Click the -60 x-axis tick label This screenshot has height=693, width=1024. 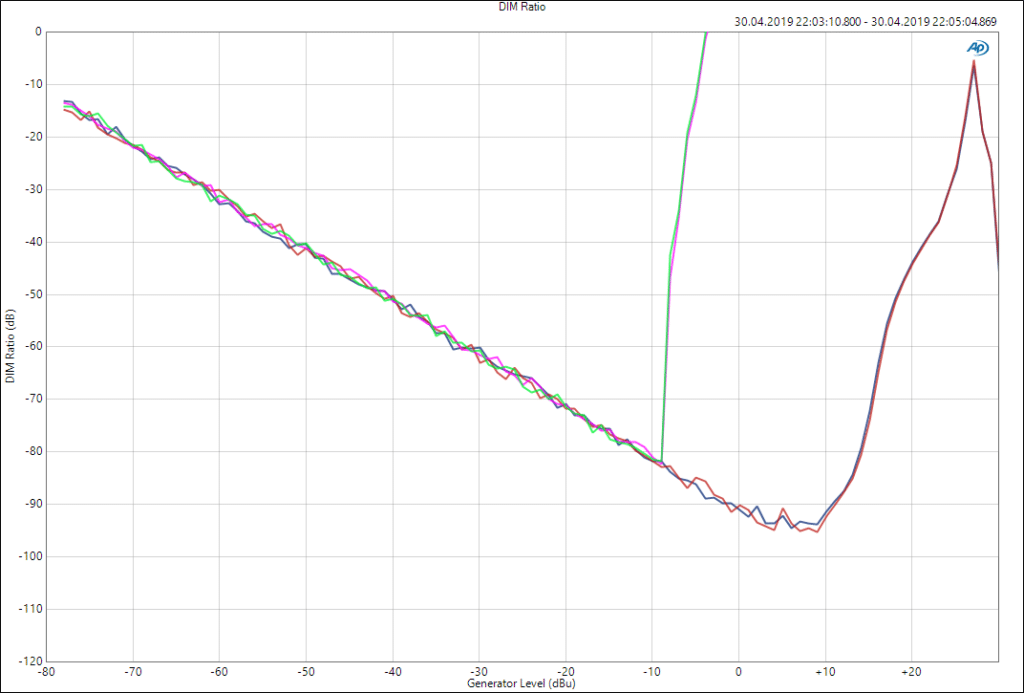pos(219,671)
